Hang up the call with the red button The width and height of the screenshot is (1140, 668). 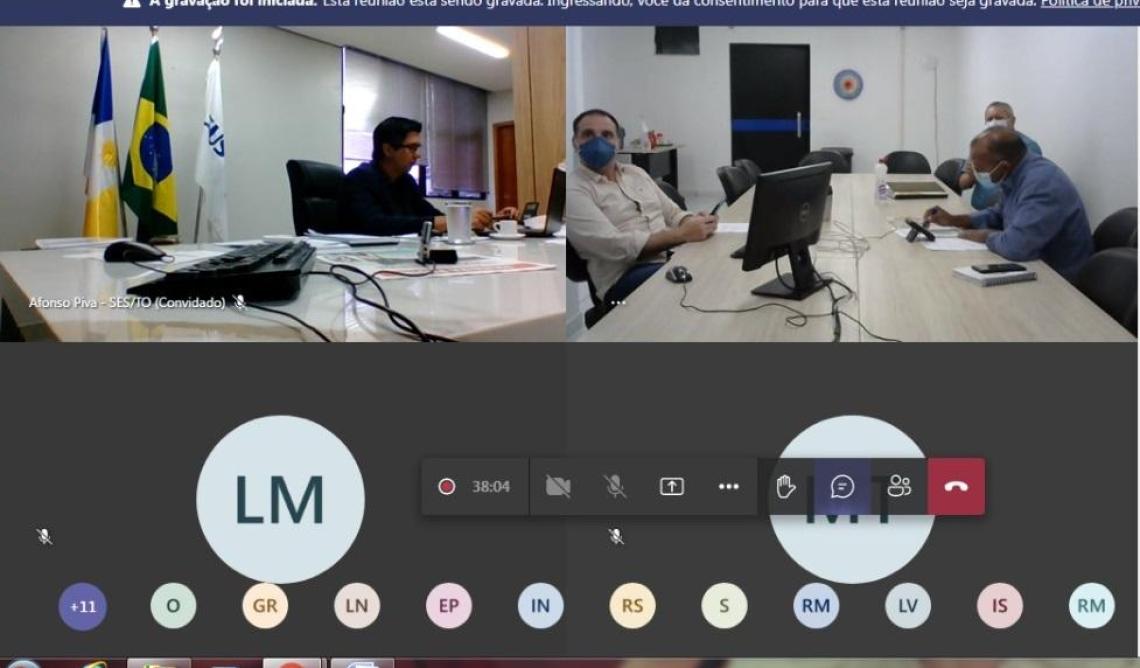(956, 486)
